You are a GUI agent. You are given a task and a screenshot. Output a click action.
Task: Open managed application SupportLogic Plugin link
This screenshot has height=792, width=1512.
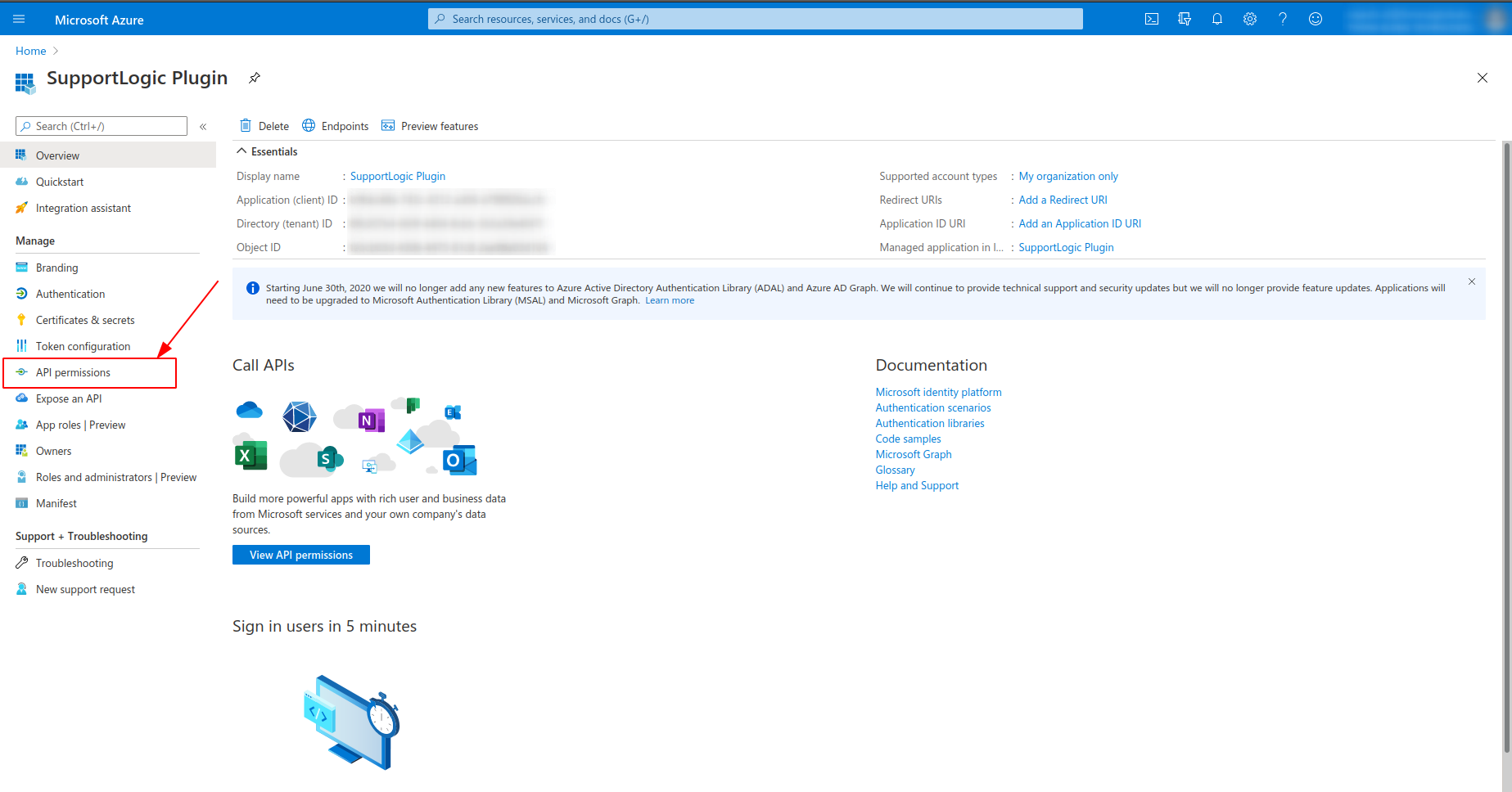1066,247
